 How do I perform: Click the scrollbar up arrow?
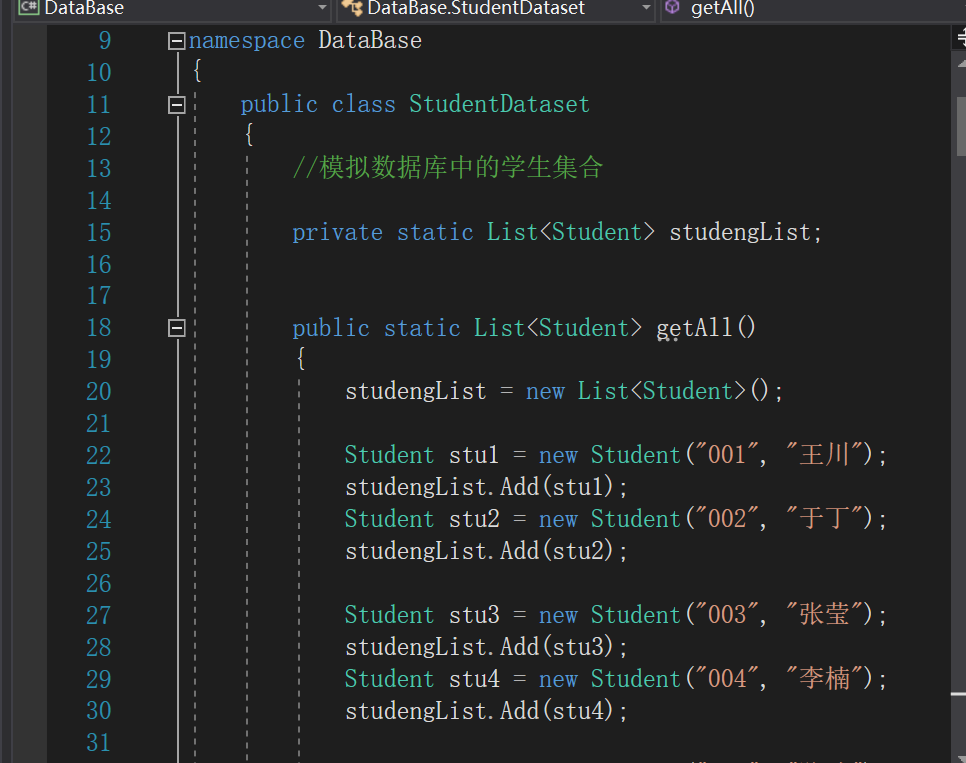coord(960,62)
